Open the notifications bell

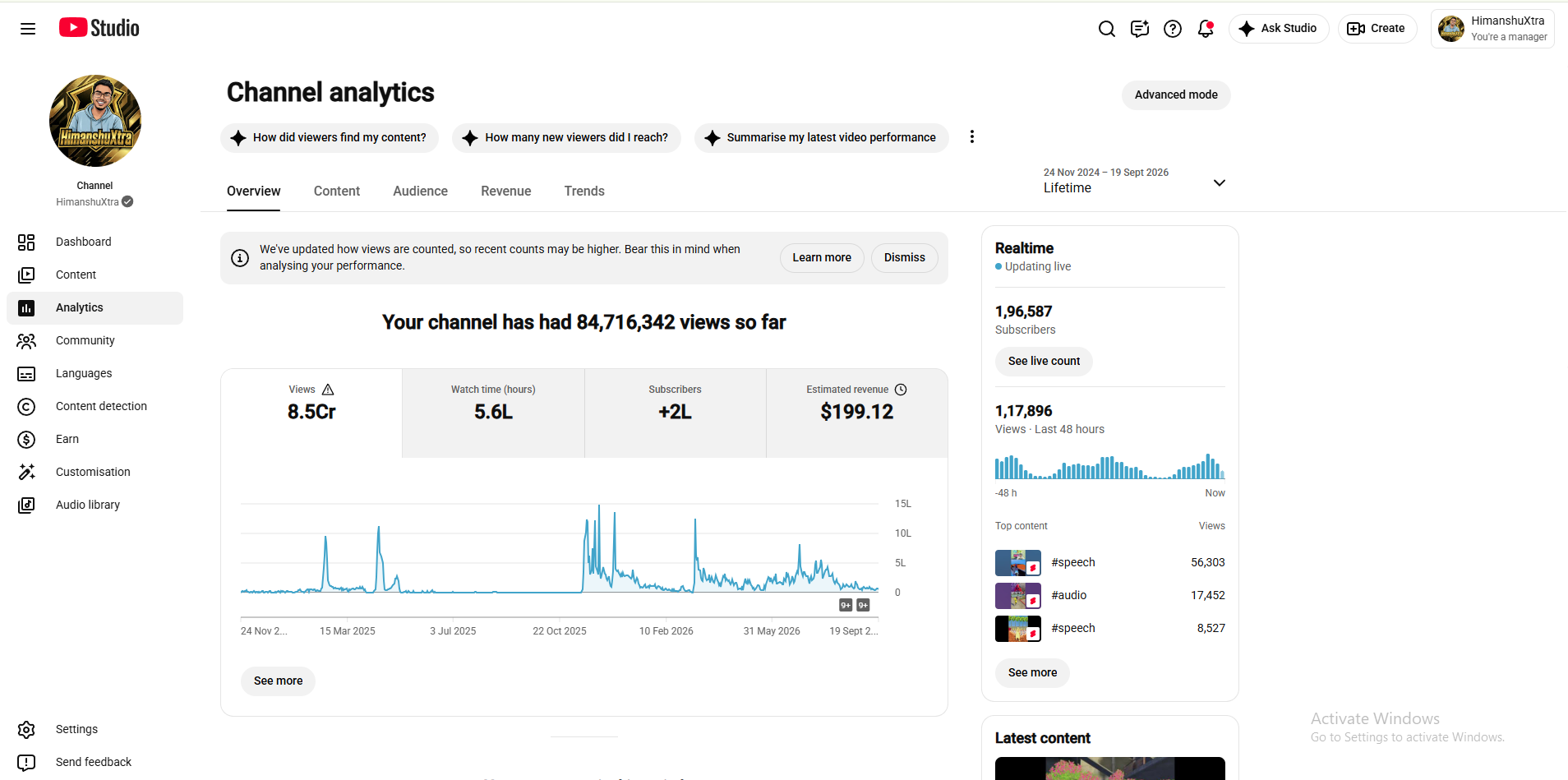(x=1206, y=29)
